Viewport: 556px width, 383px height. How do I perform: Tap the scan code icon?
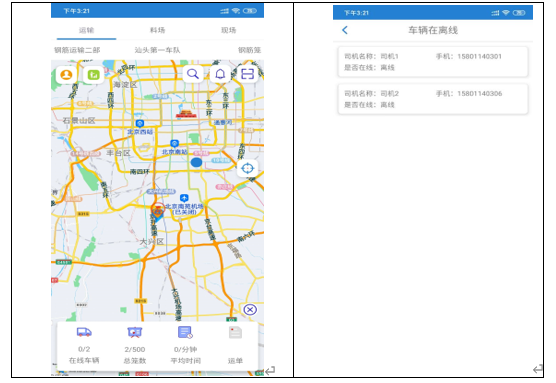point(248,74)
